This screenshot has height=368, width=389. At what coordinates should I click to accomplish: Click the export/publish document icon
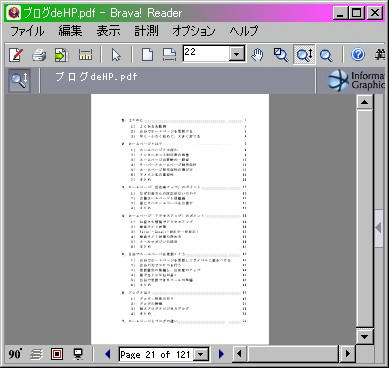[x=61, y=55]
